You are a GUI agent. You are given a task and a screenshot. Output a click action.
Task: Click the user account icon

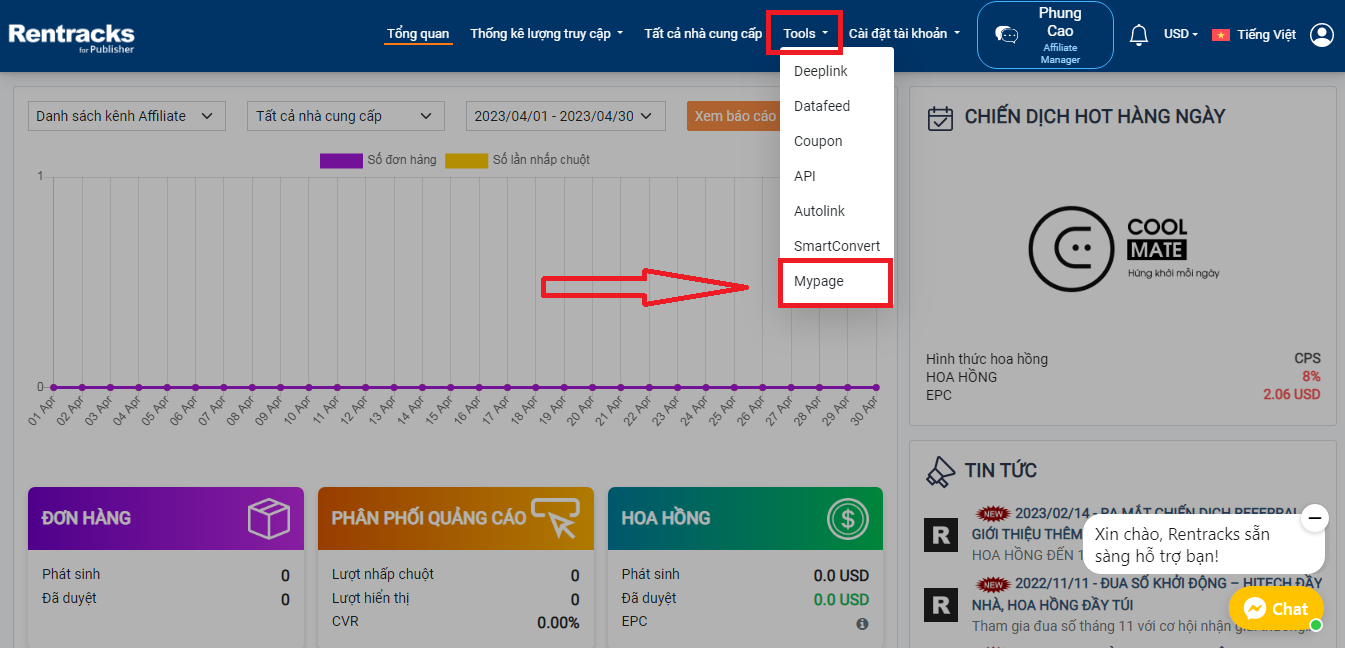[1322, 33]
